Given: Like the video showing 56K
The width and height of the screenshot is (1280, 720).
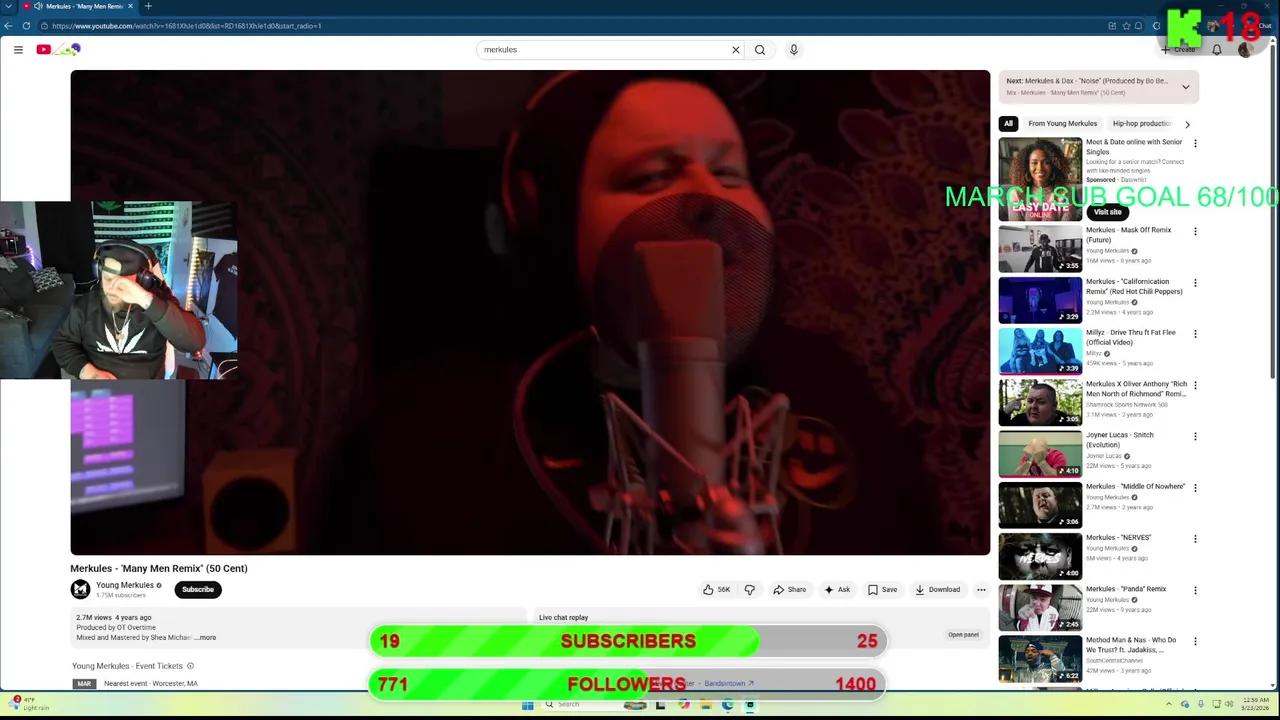Looking at the screenshot, I should coord(716,589).
